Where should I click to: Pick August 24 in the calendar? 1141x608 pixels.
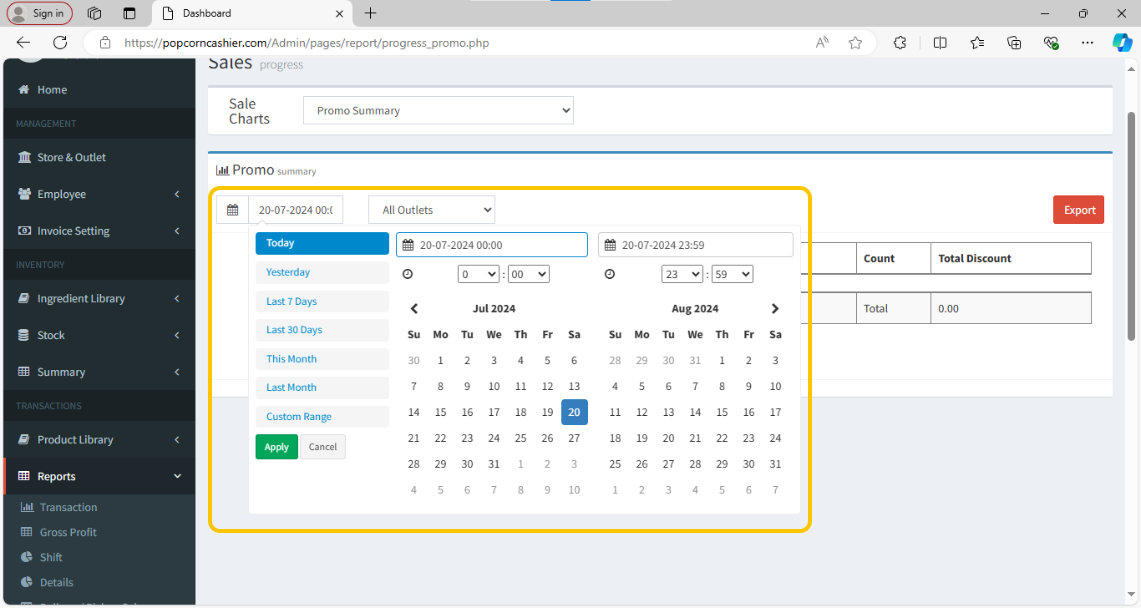click(x=776, y=438)
